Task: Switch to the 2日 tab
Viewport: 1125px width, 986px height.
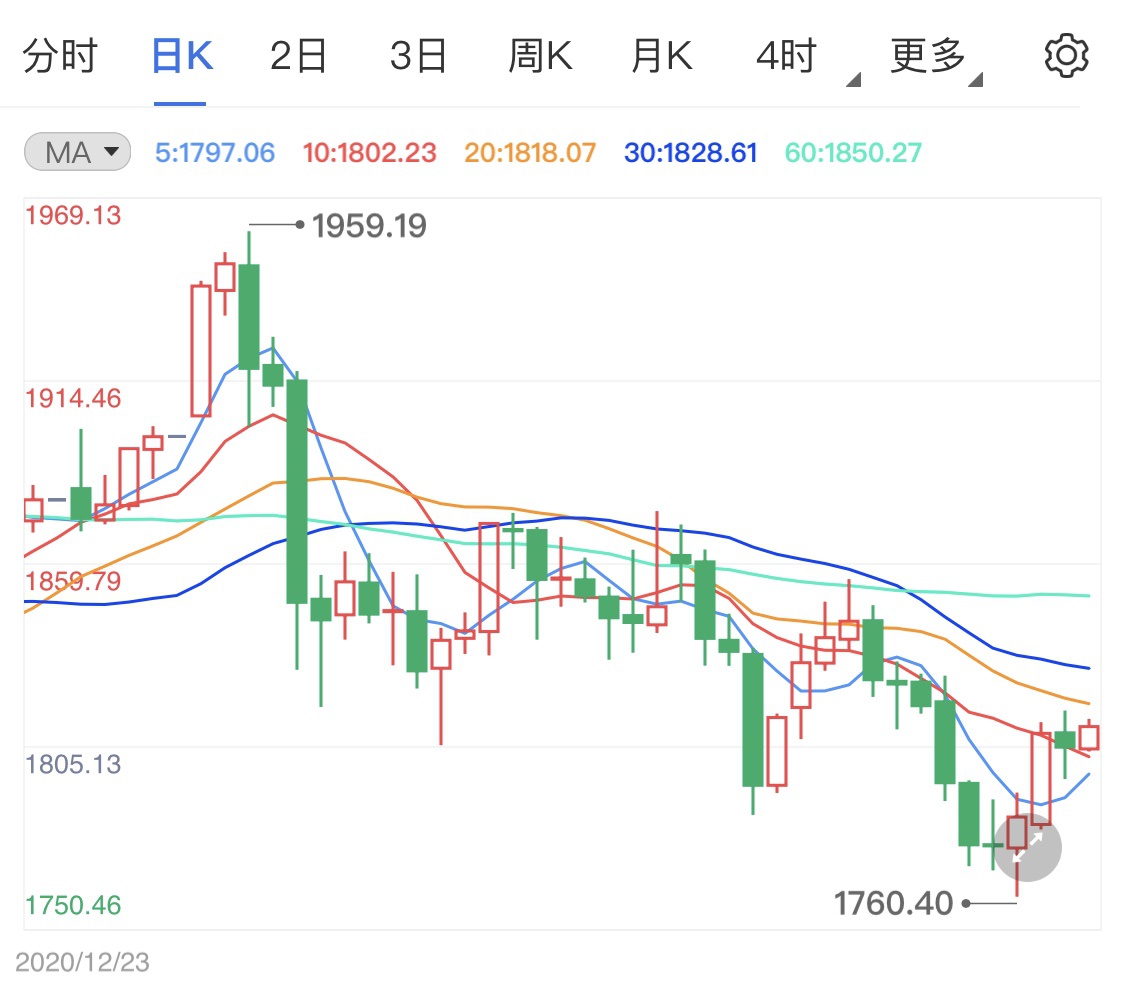Action: click(x=298, y=56)
